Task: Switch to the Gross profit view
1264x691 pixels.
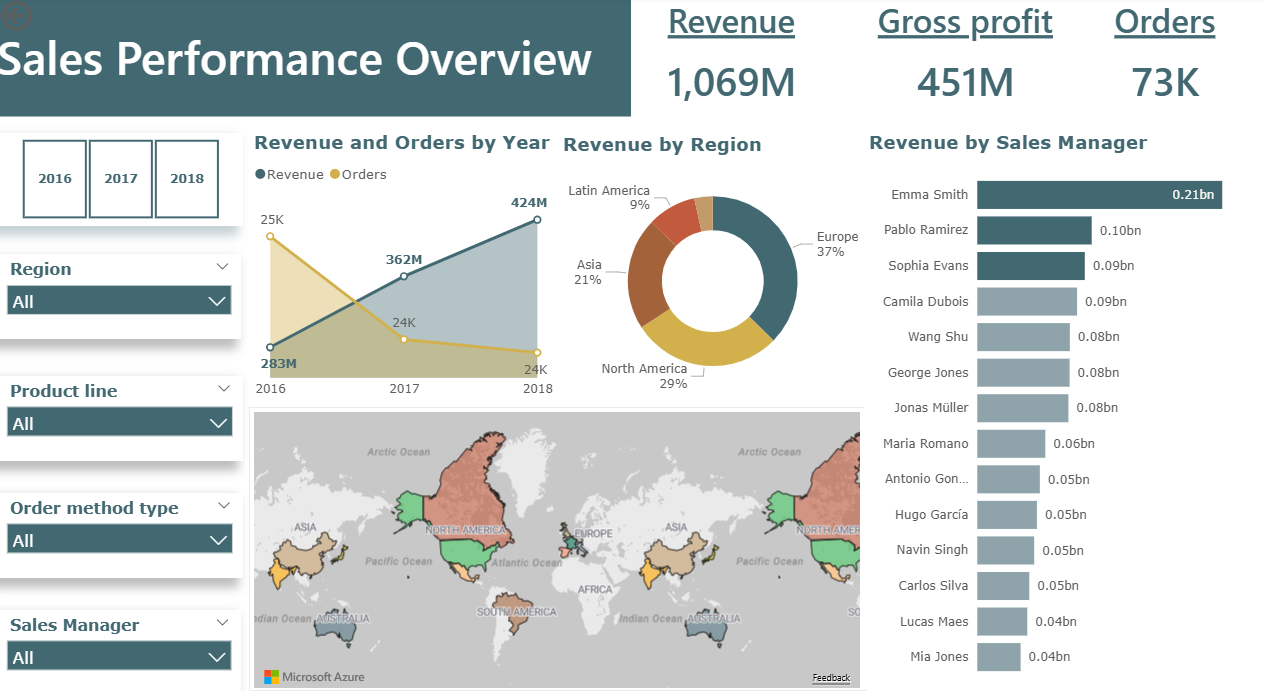Action: tap(965, 22)
